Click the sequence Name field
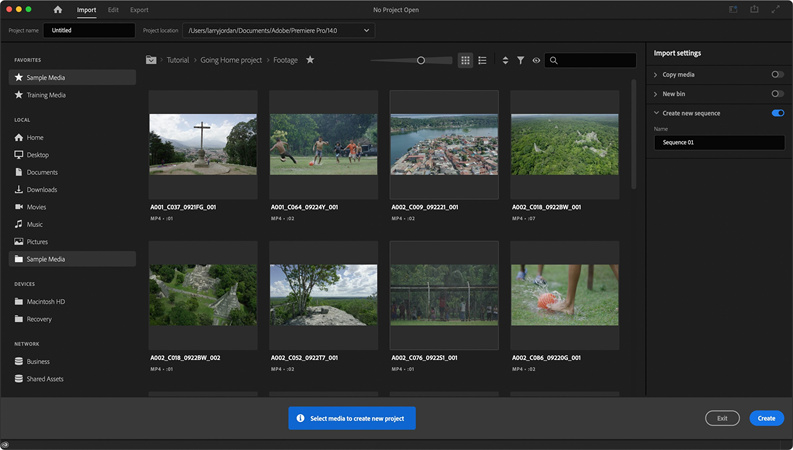This screenshot has height=450, width=793. tap(719, 143)
